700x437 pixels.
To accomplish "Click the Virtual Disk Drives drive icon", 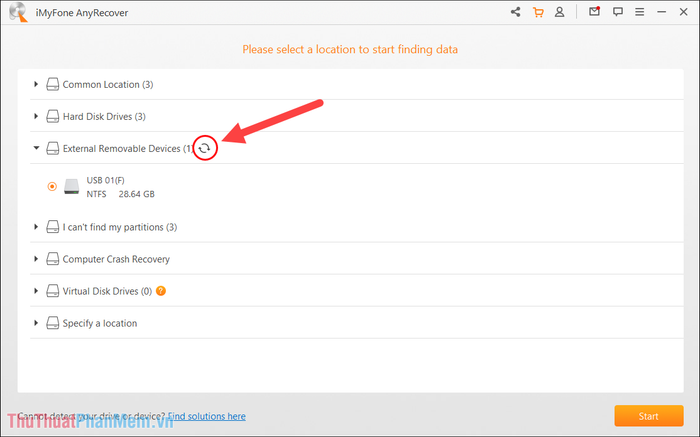I will [53, 291].
